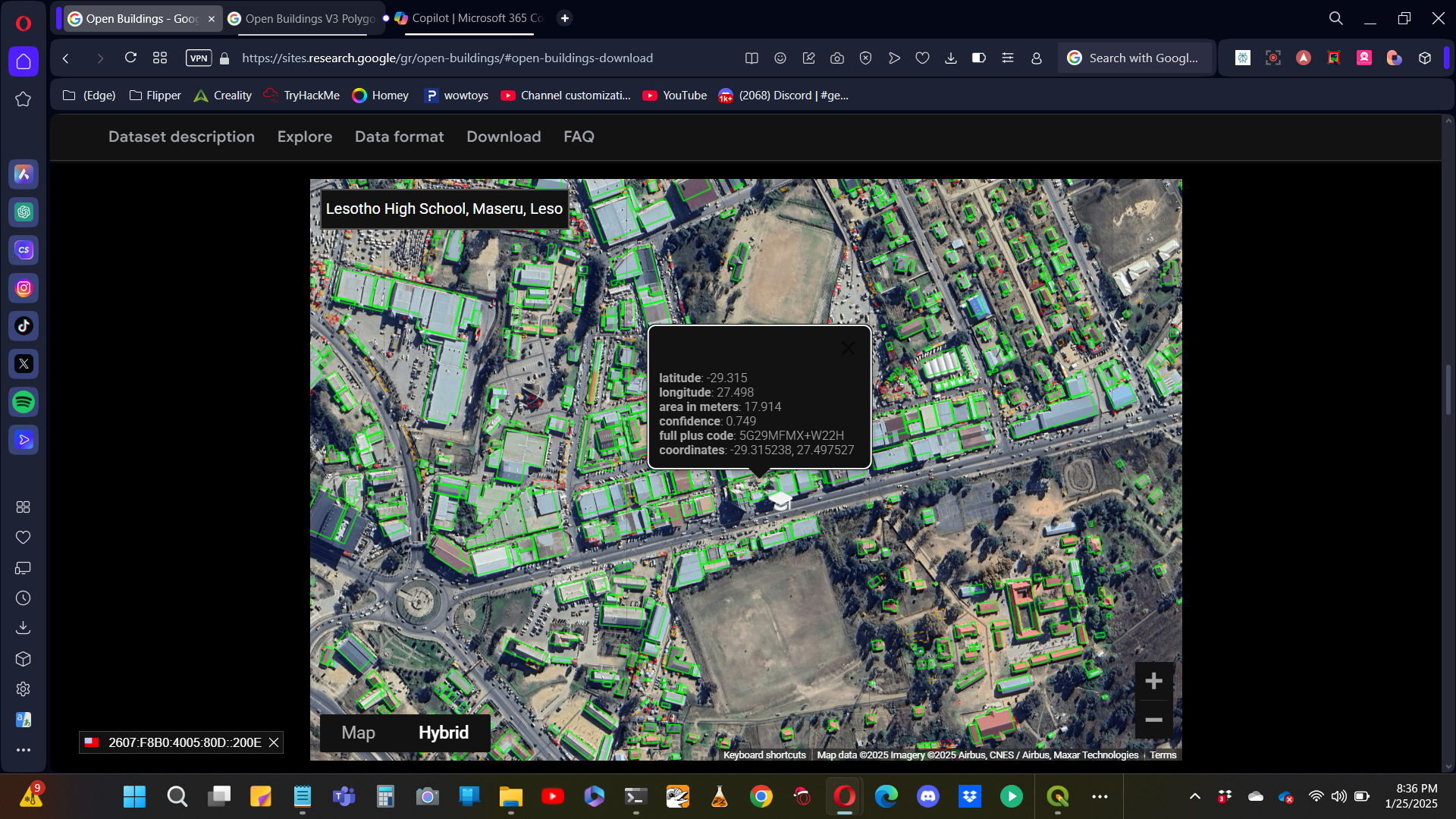
Task: Toggle the VPN badge in address bar
Action: tap(199, 58)
